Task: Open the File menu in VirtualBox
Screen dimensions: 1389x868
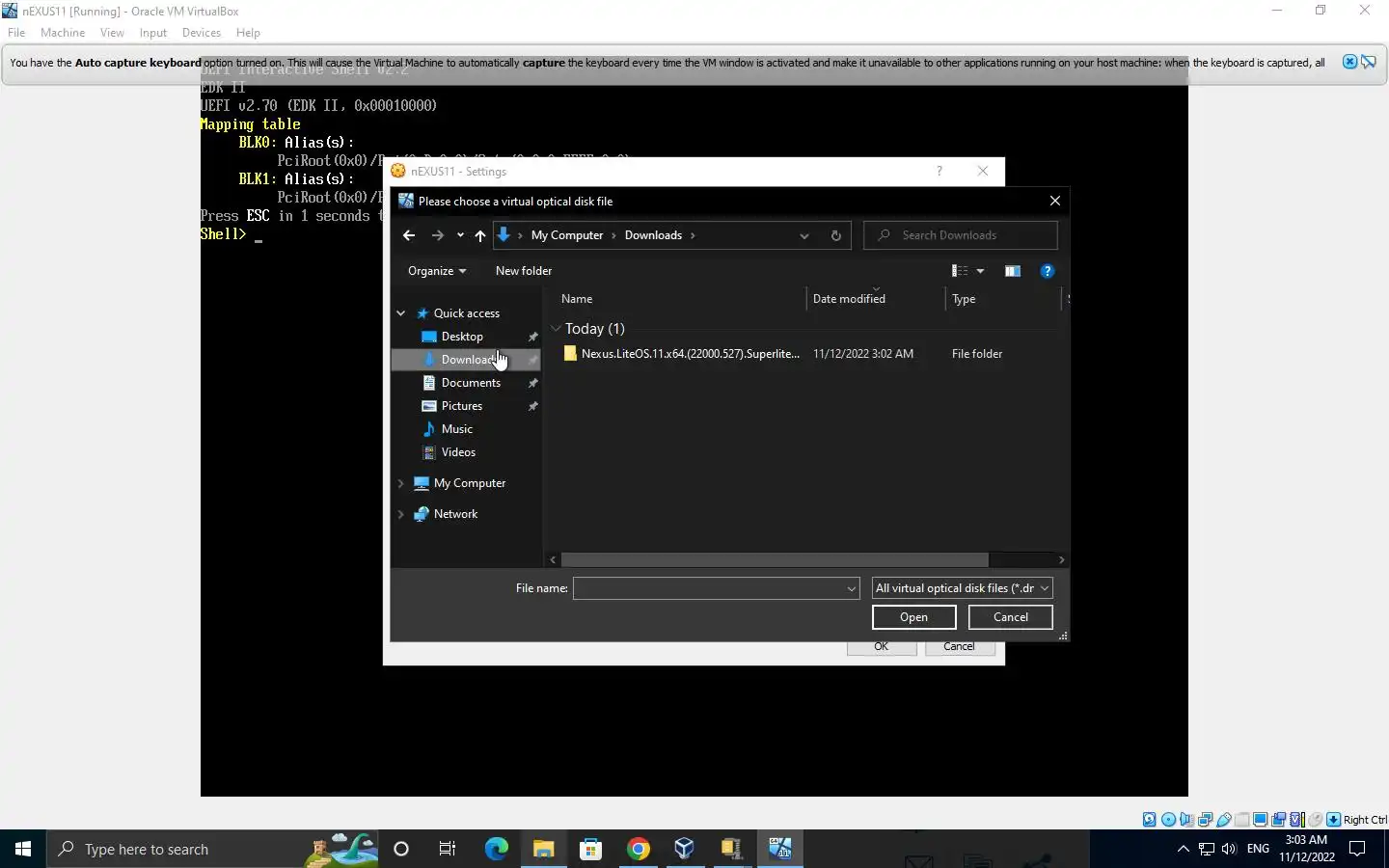Action: point(16,33)
